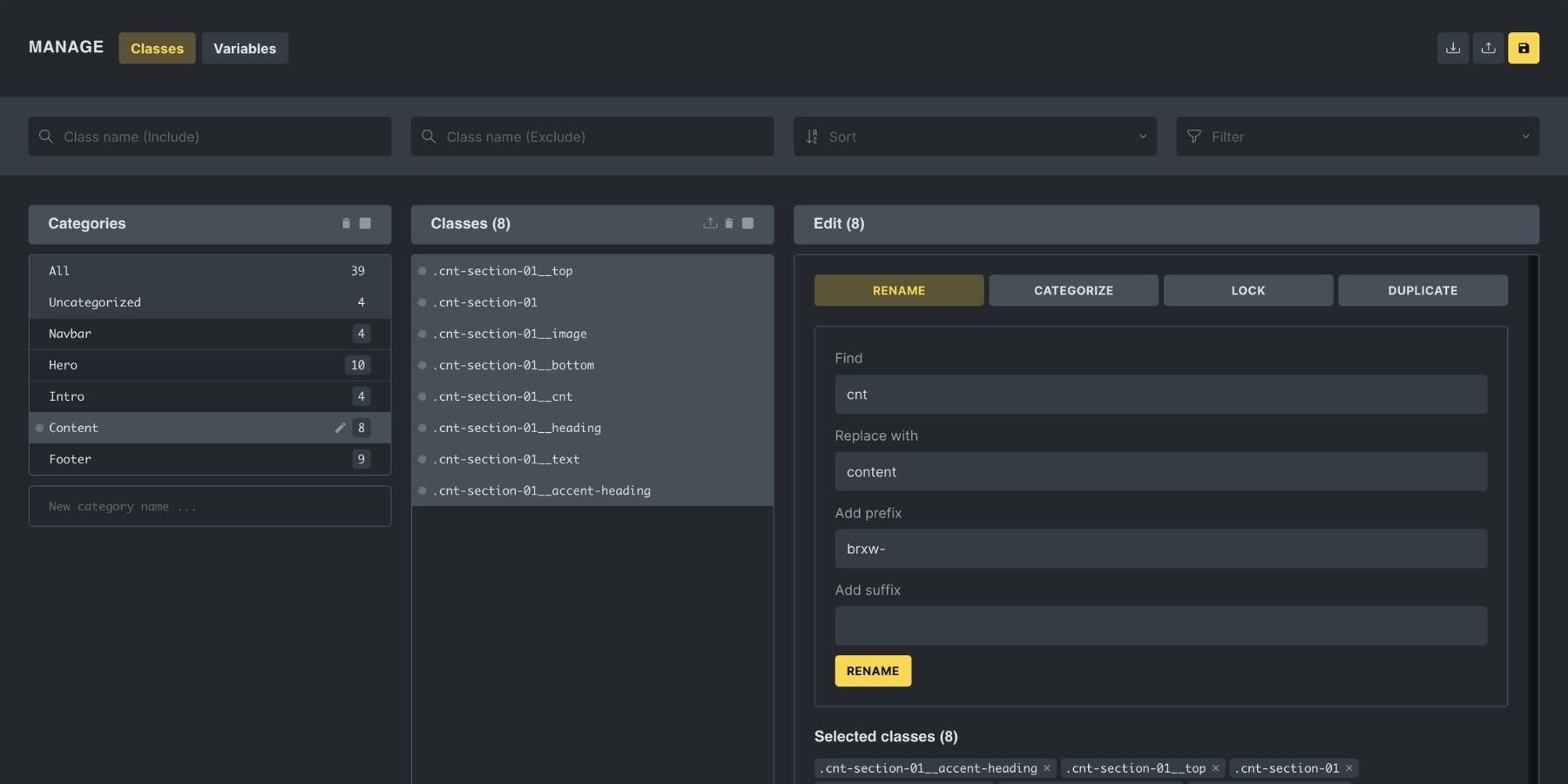Select the Intro category
This screenshot has width=1568, height=784.
pyautogui.click(x=209, y=396)
